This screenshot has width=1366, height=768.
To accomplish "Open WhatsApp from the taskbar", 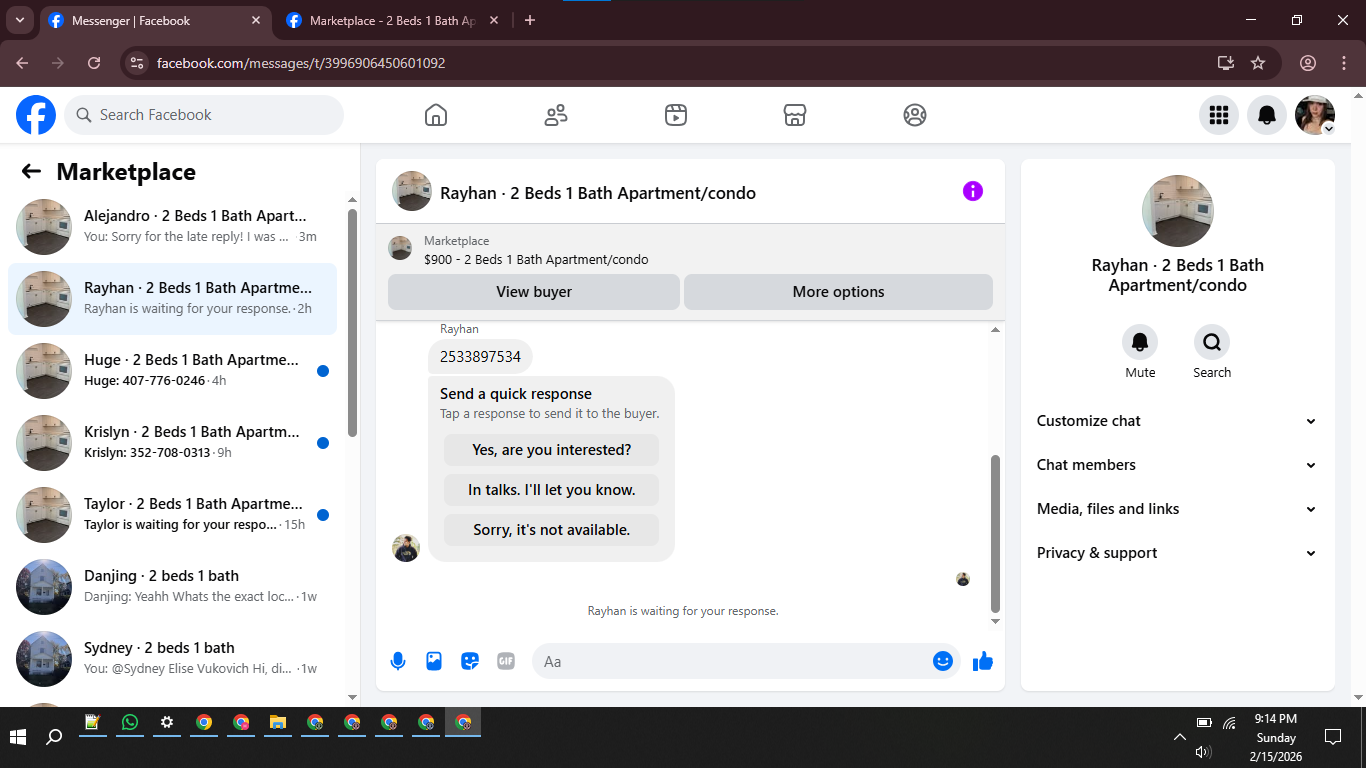I will (x=130, y=722).
